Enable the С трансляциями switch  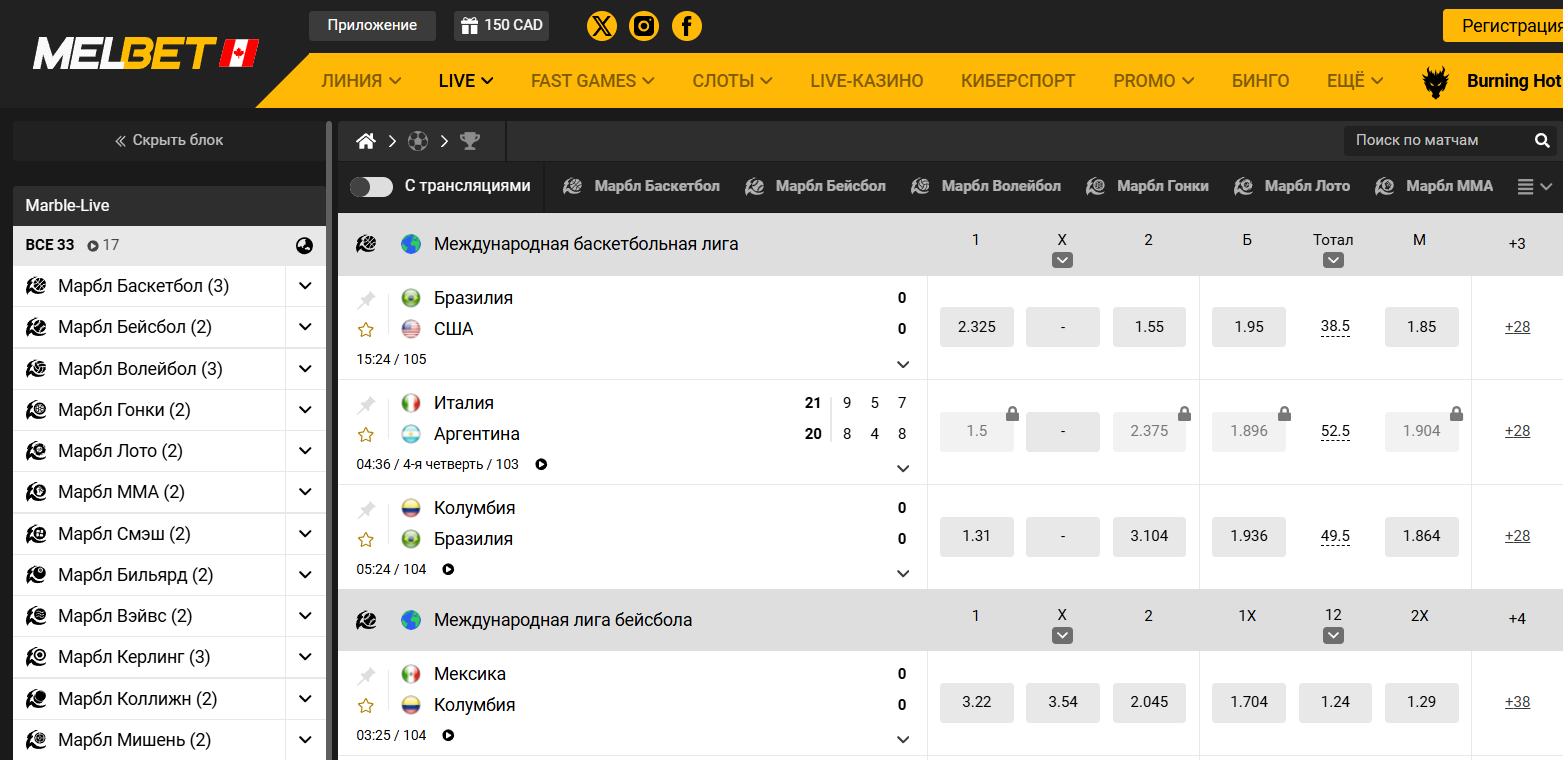(x=371, y=186)
